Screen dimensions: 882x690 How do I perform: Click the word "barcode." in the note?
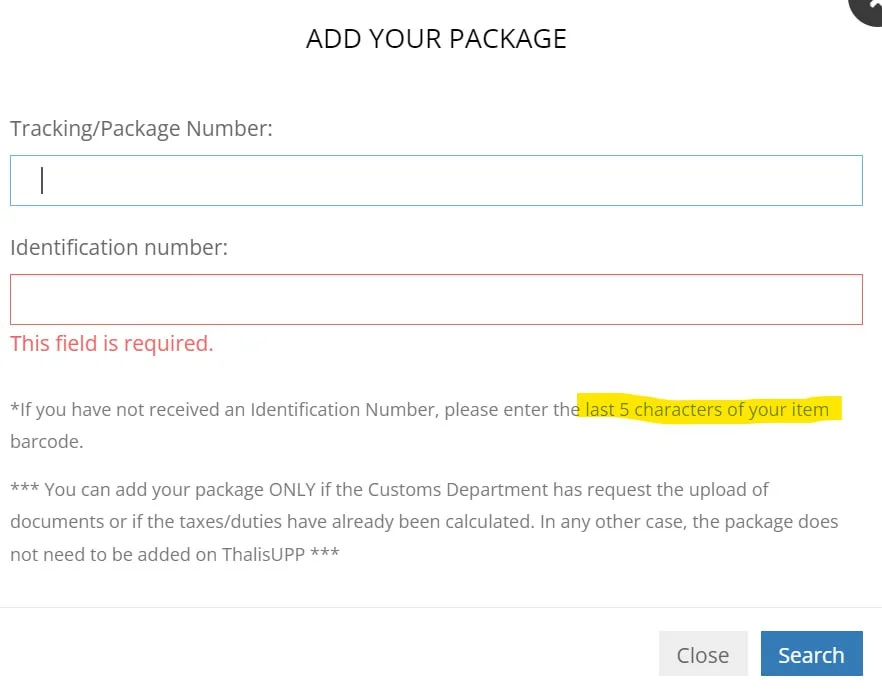[46, 441]
